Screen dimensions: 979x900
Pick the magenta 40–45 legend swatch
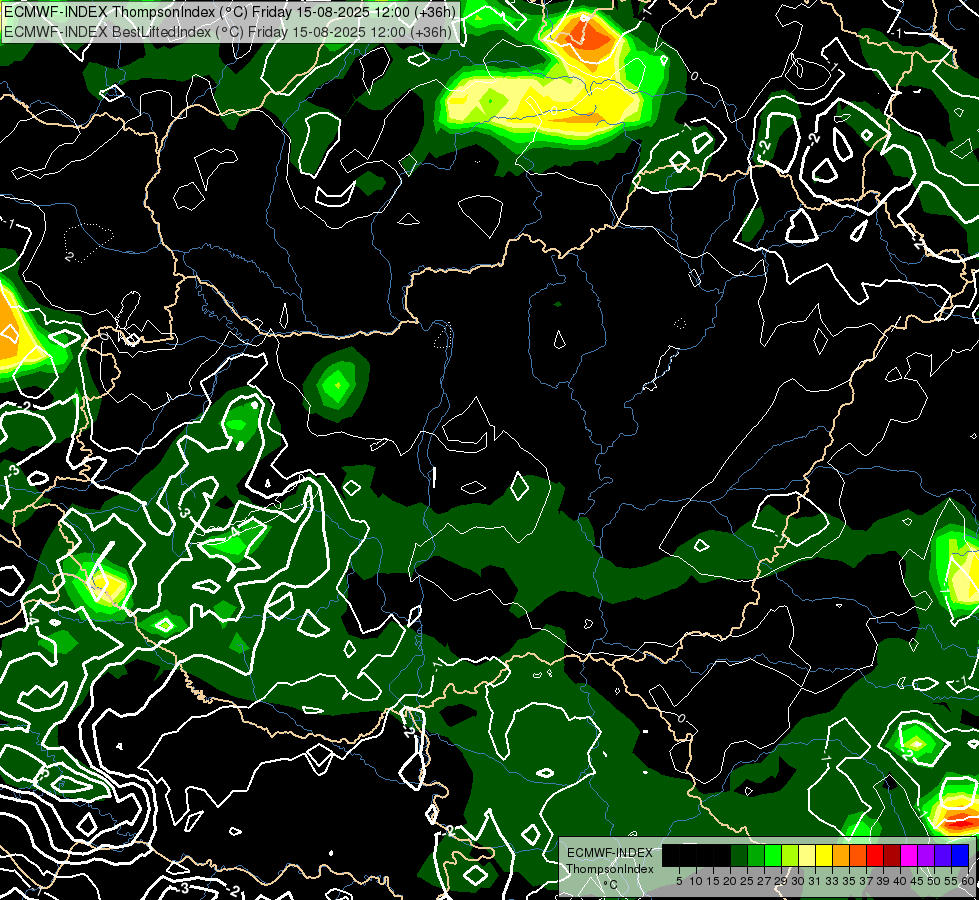coord(908,855)
